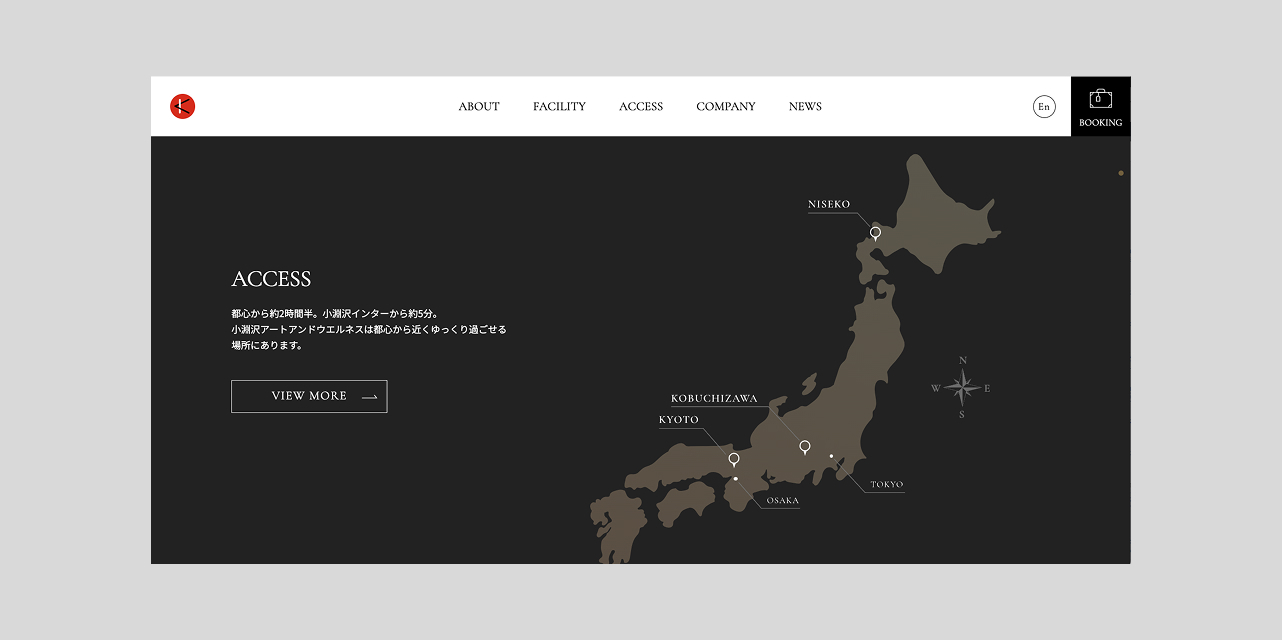The width and height of the screenshot is (1282, 640).
Task: Select the Kyoto map pin
Action: [734, 459]
